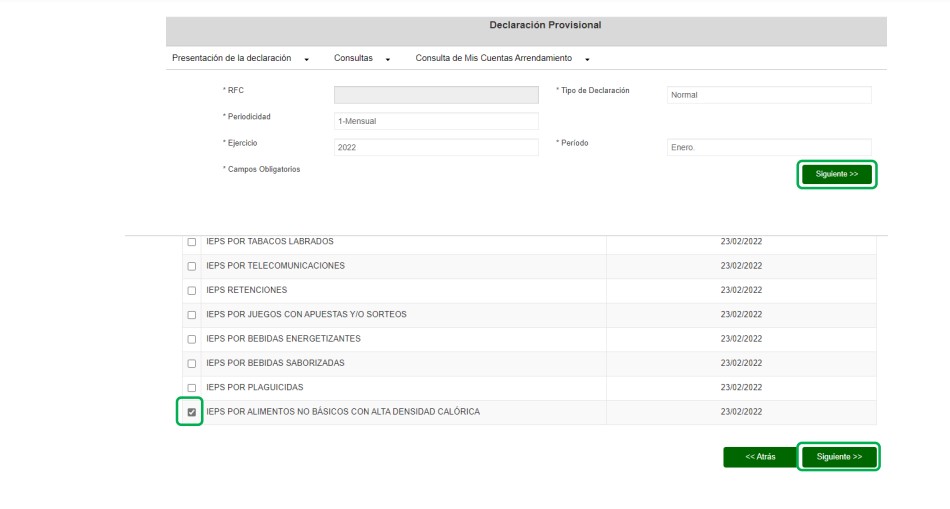The height and width of the screenshot is (509, 950).
Task: Click date 23/02/2022 in PLAGUICIDAS row
Action: click(x=741, y=387)
